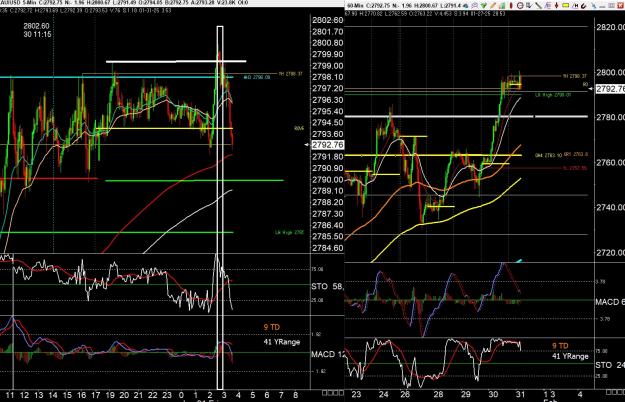
Task: Minimize the 60-Min chart window
Action: tap(602, 6)
